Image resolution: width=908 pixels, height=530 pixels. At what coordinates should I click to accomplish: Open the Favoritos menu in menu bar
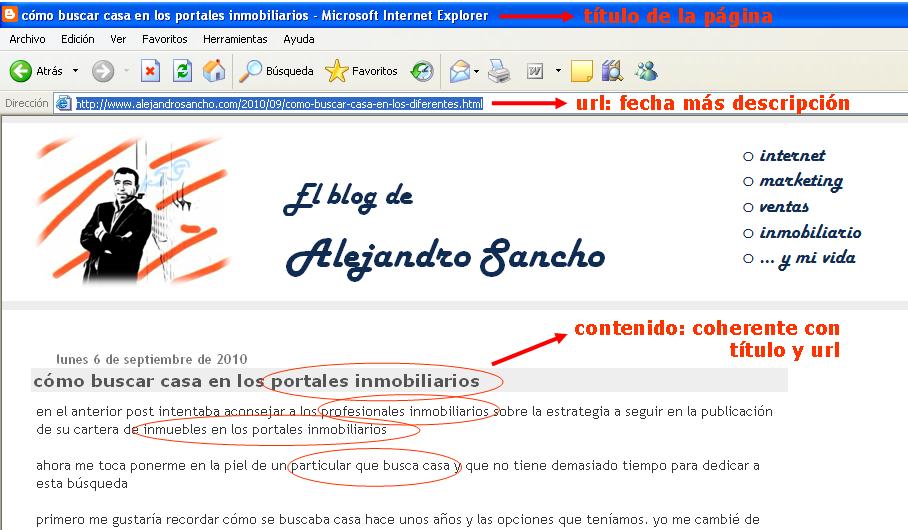click(x=164, y=39)
